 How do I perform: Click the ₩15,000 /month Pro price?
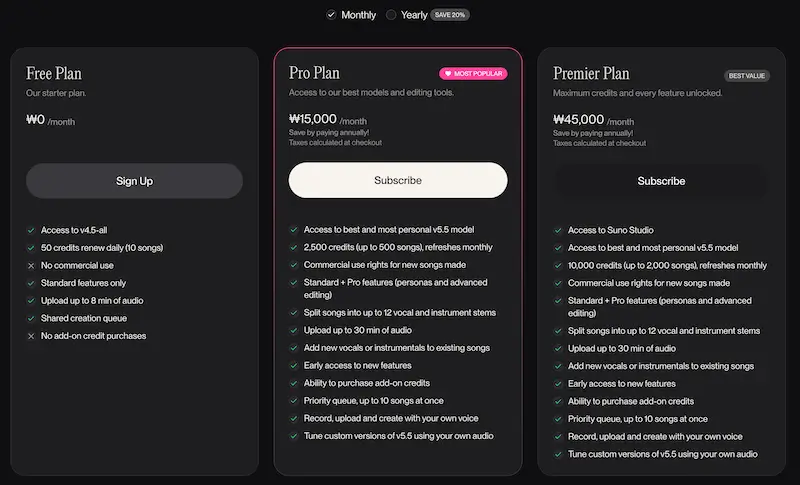pyautogui.click(x=327, y=120)
